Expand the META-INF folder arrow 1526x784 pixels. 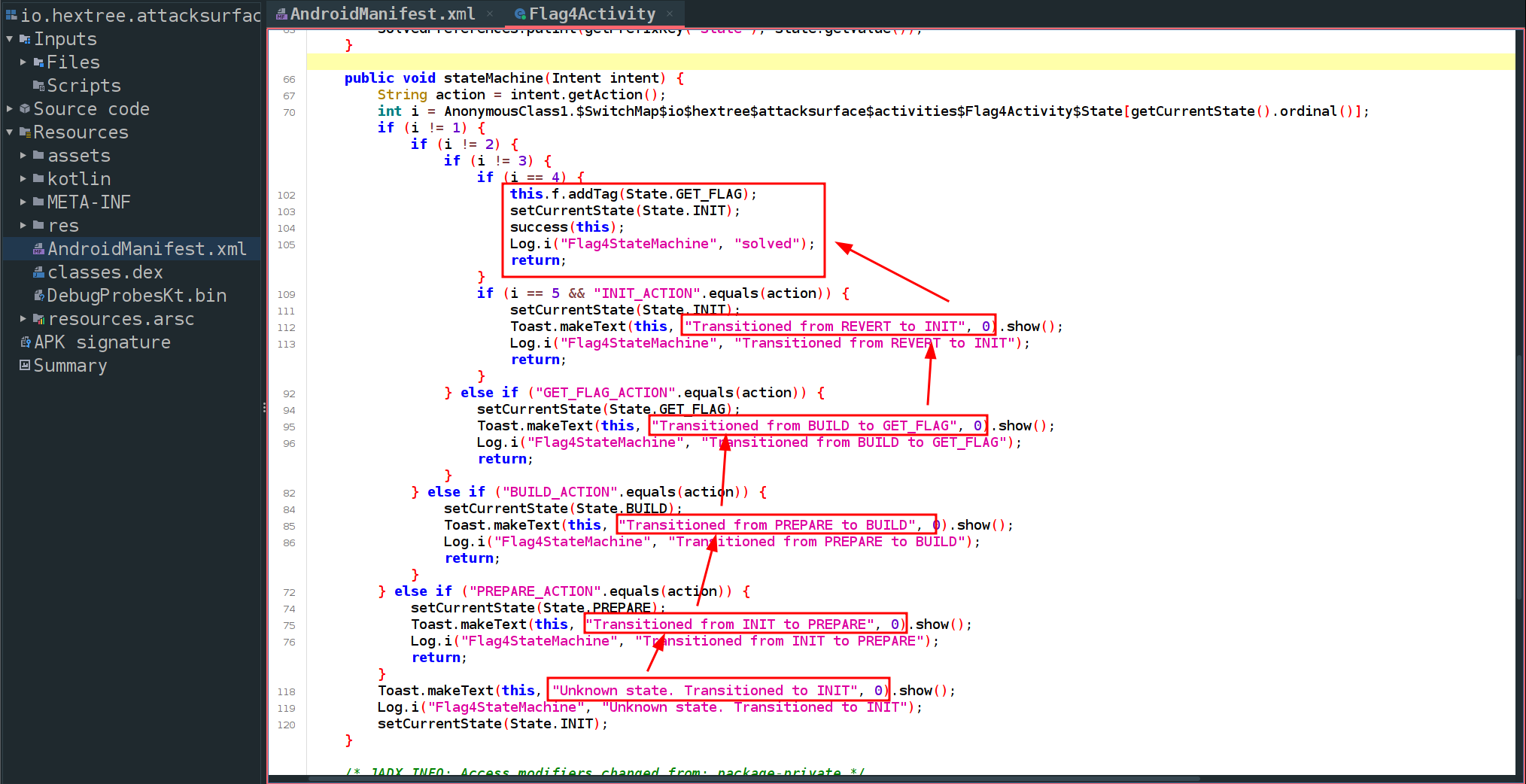[23, 202]
